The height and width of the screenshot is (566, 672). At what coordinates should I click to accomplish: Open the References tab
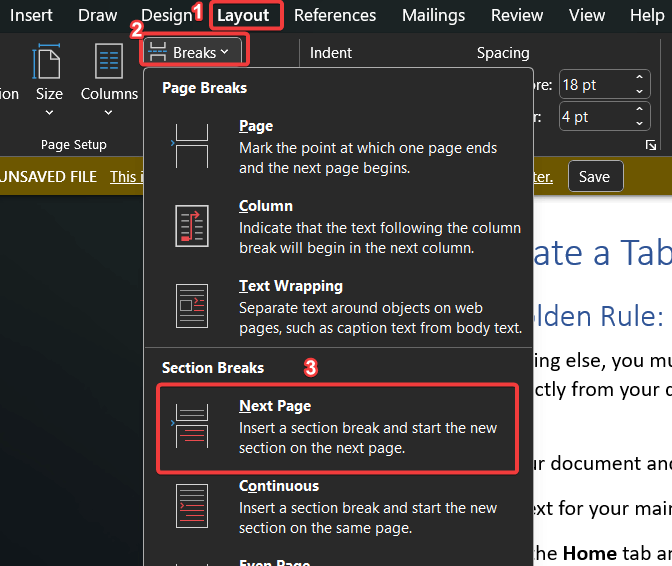335,15
